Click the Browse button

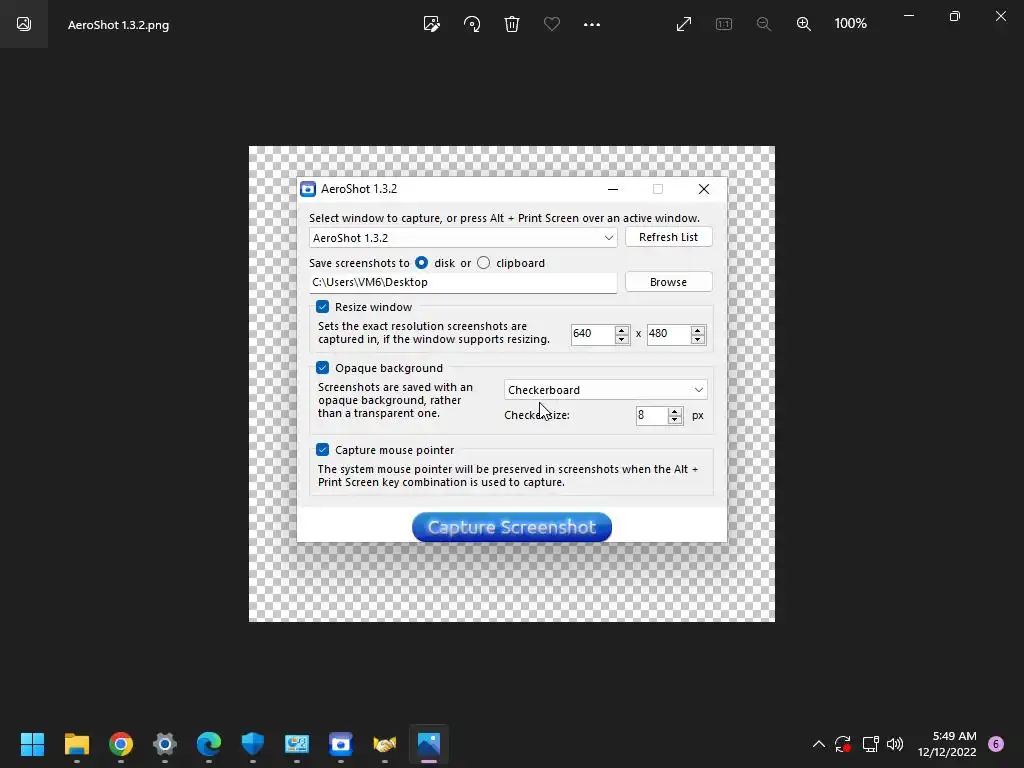coord(668,282)
